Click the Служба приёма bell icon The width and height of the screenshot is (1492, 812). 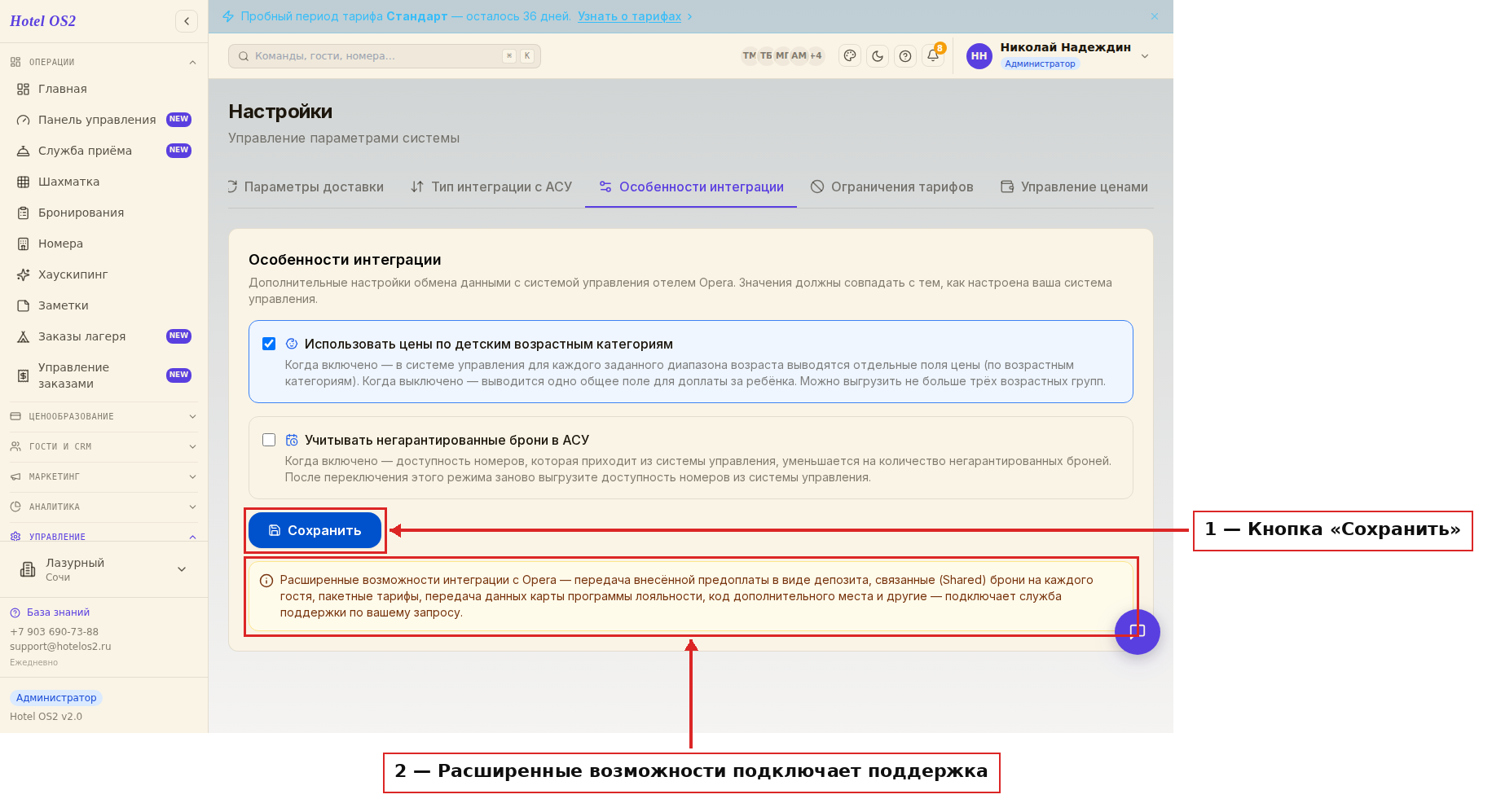point(24,151)
